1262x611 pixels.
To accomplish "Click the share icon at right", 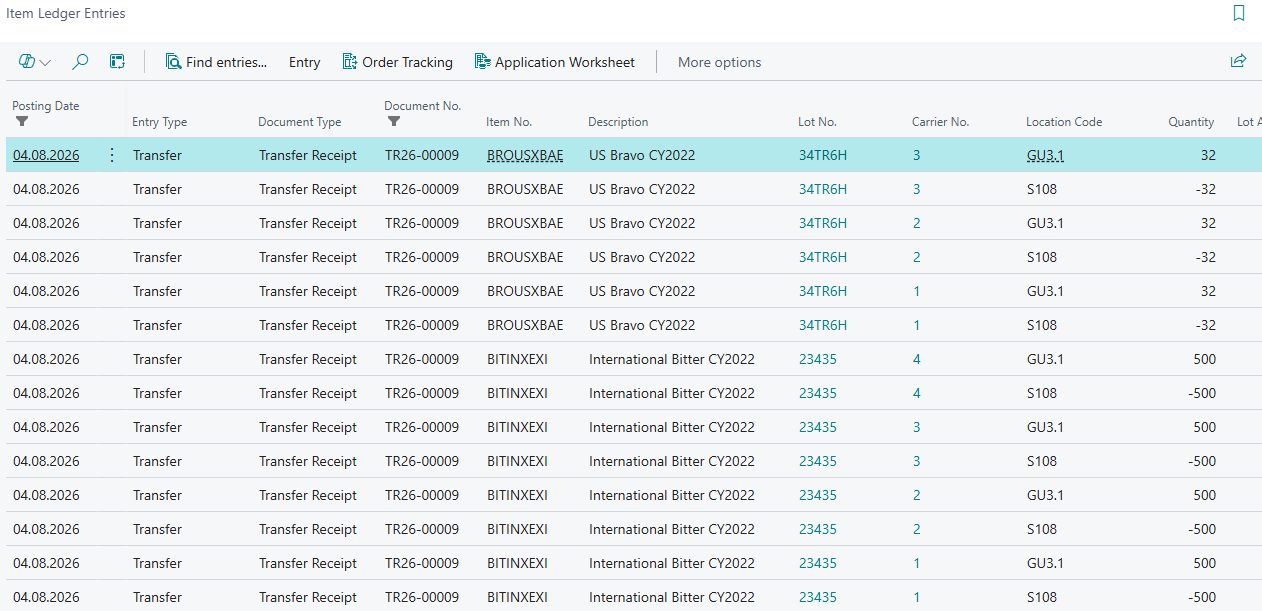I will pos(1238,61).
